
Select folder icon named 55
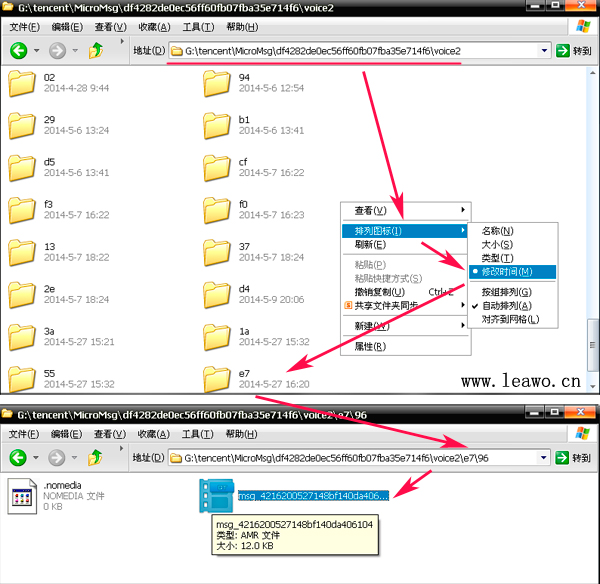click(22, 379)
